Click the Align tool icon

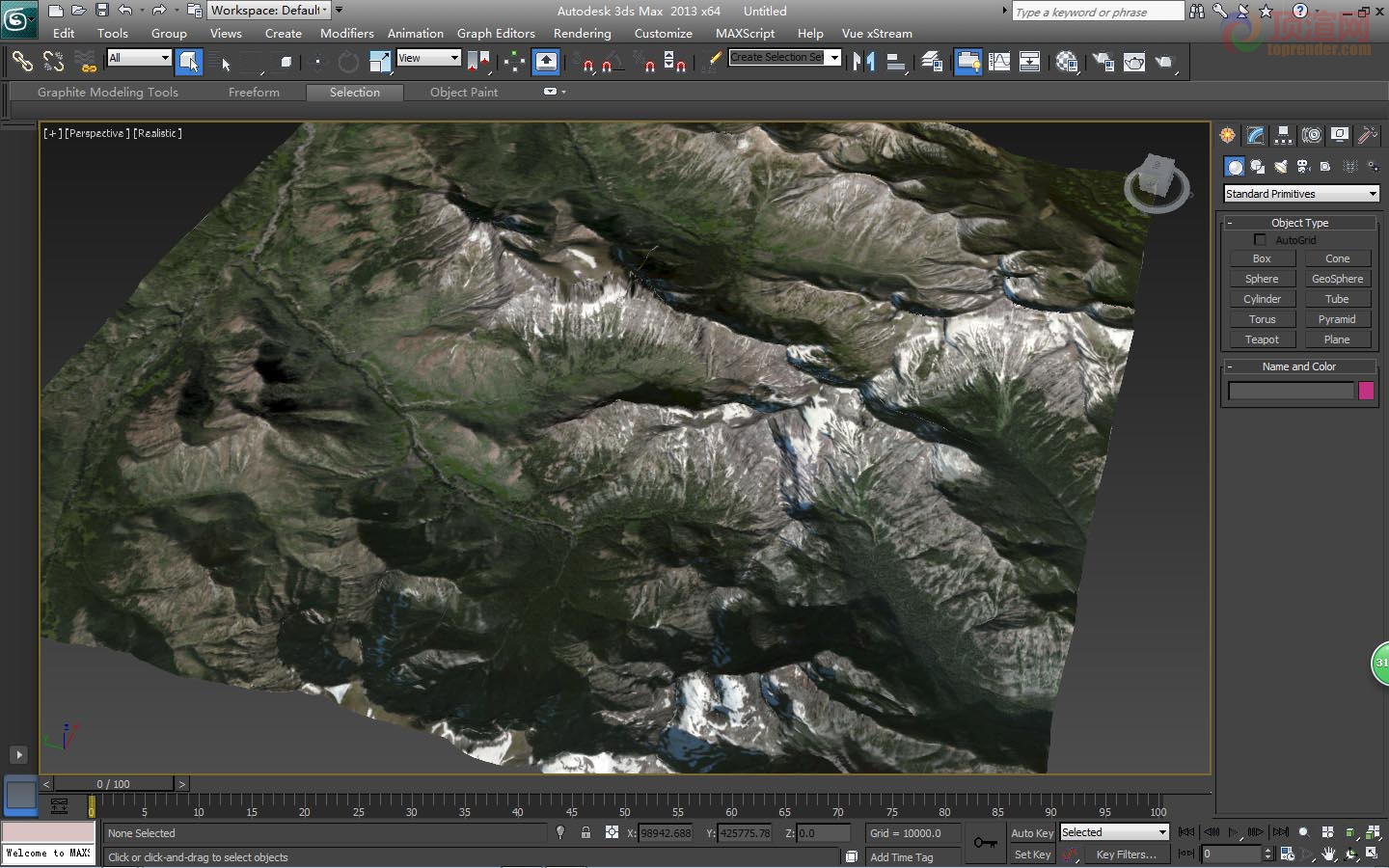click(896, 62)
